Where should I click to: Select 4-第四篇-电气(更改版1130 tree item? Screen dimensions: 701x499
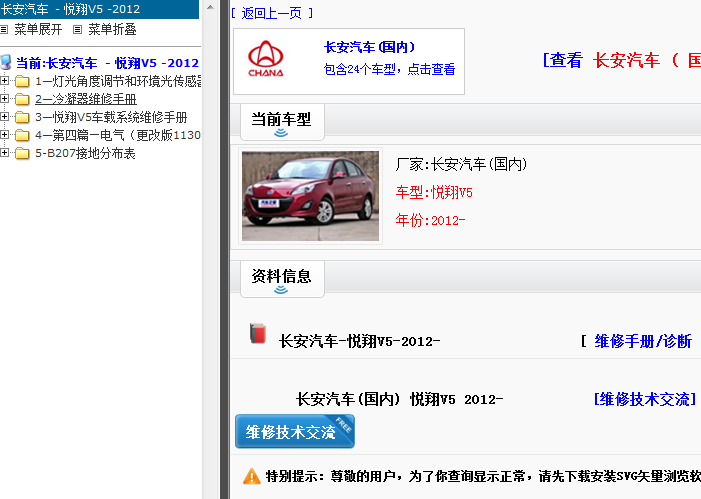pyautogui.click(x=118, y=135)
